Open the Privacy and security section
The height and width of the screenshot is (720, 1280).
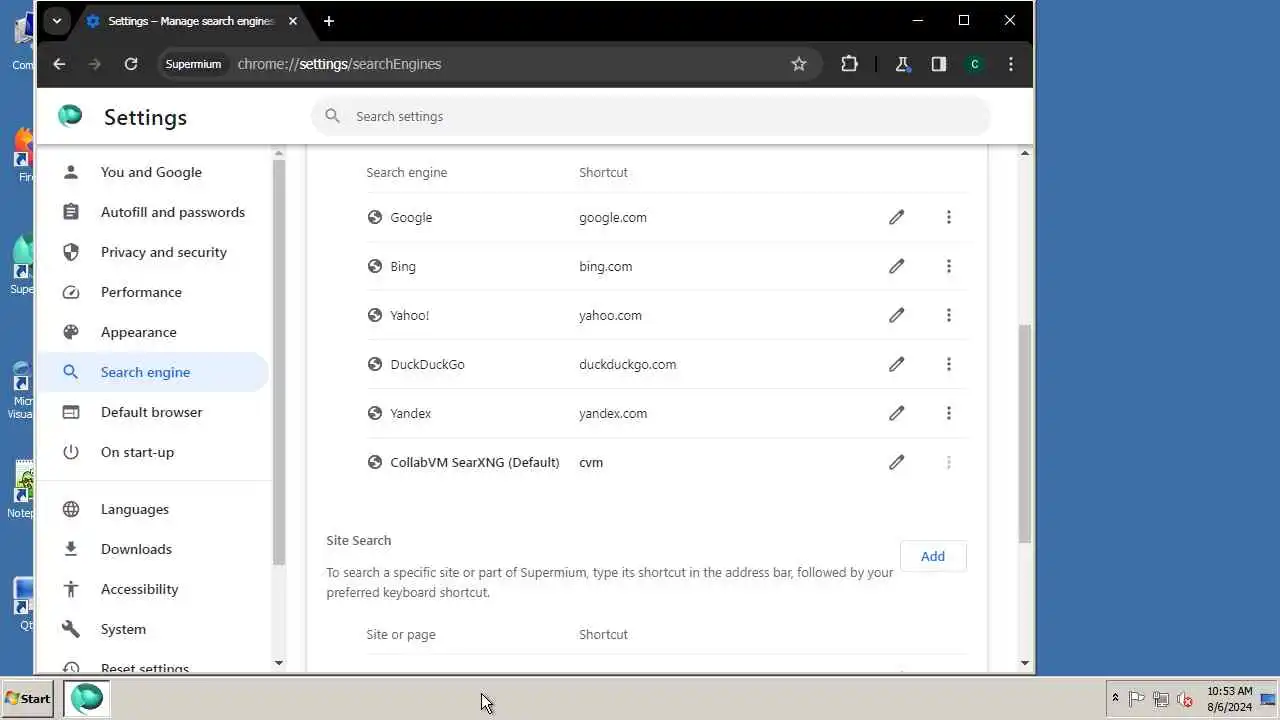[x=164, y=252]
